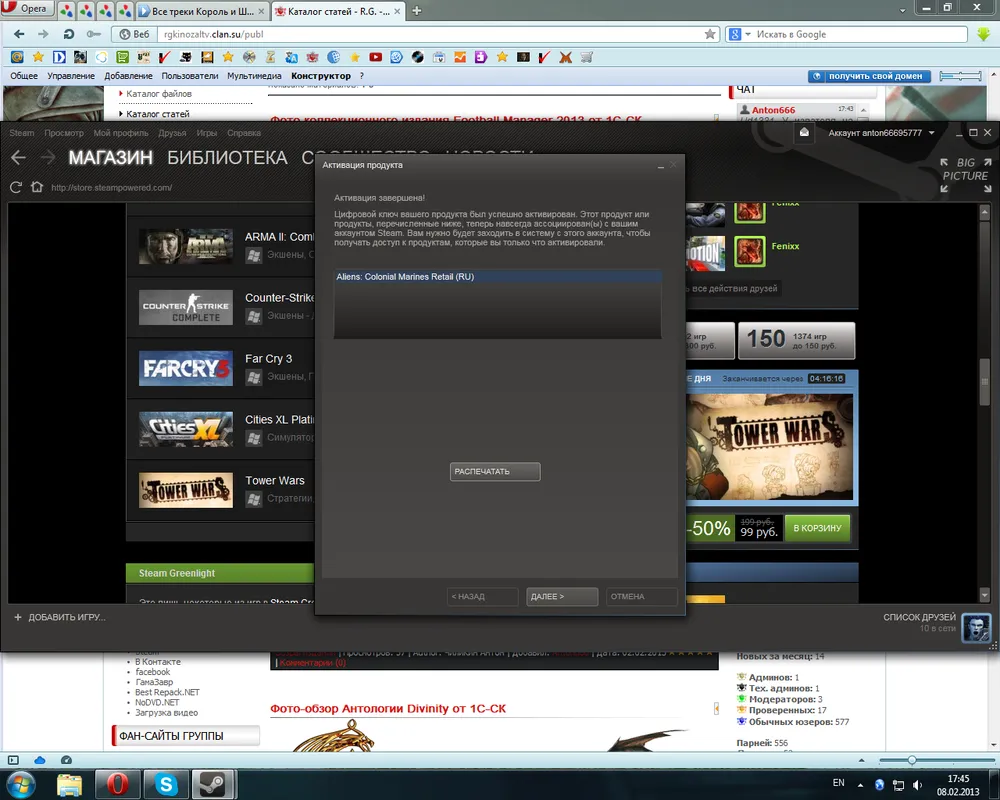Image resolution: width=1000 pixels, height=800 pixels.
Task: Select Aliens: Colonial Marines Retail (RU) entry
Action: coord(497,277)
